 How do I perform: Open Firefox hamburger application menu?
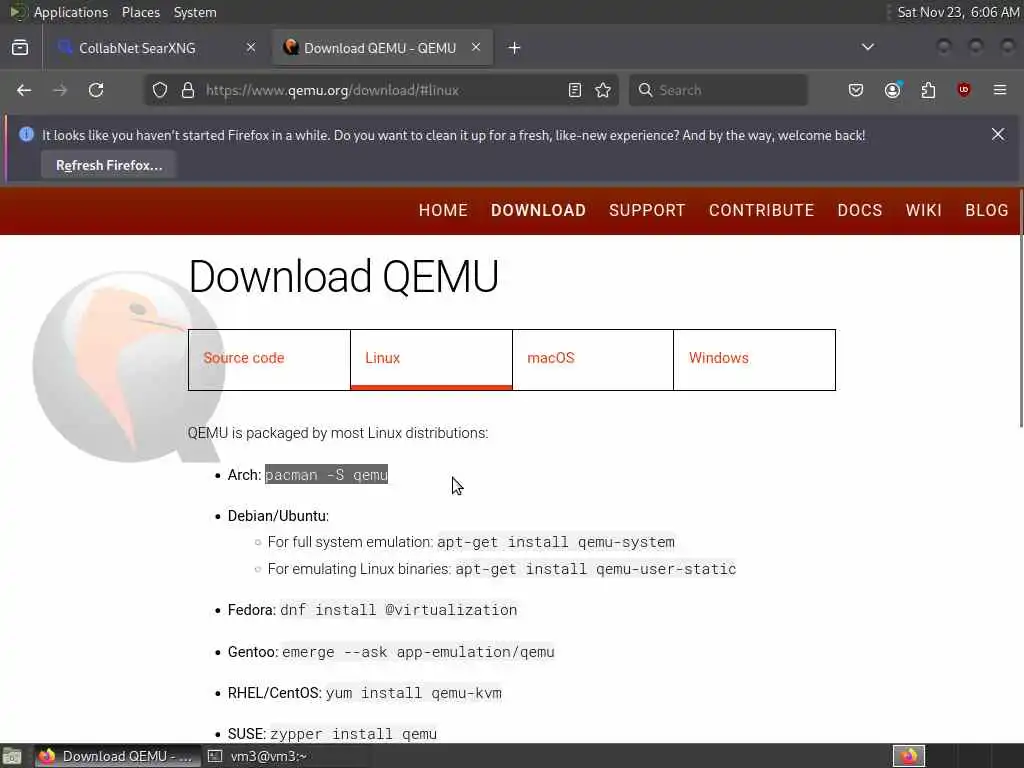tap(1000, 90)
